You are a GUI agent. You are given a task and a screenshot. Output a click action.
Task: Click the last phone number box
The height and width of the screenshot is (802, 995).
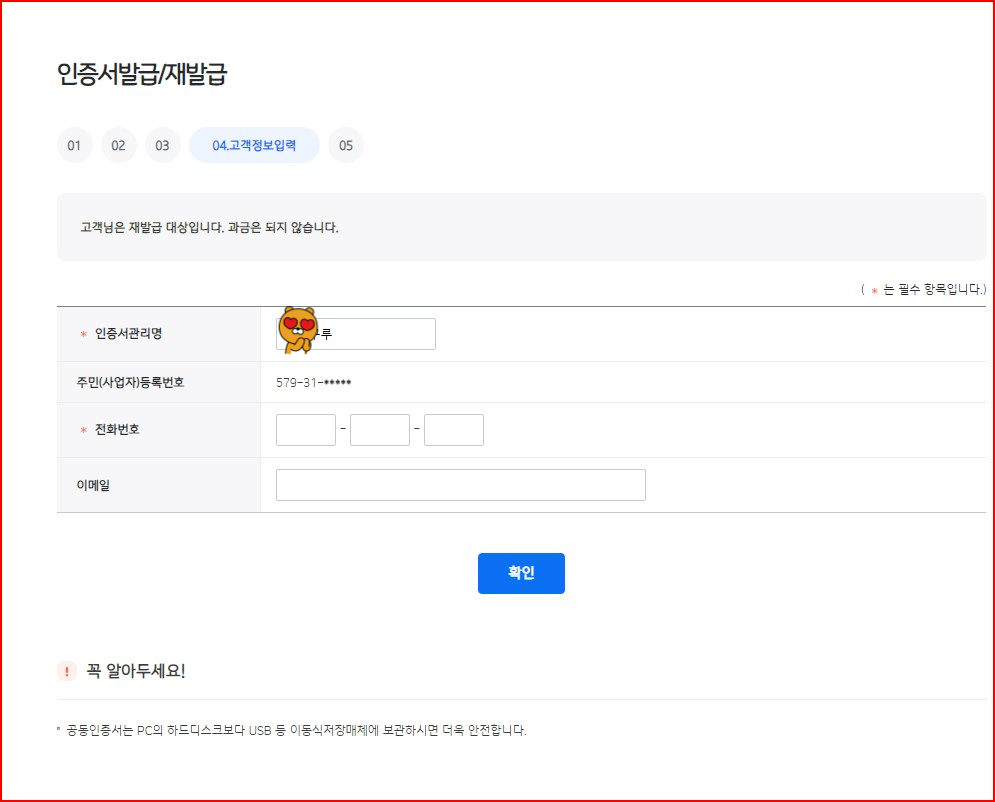click(454, 429)
